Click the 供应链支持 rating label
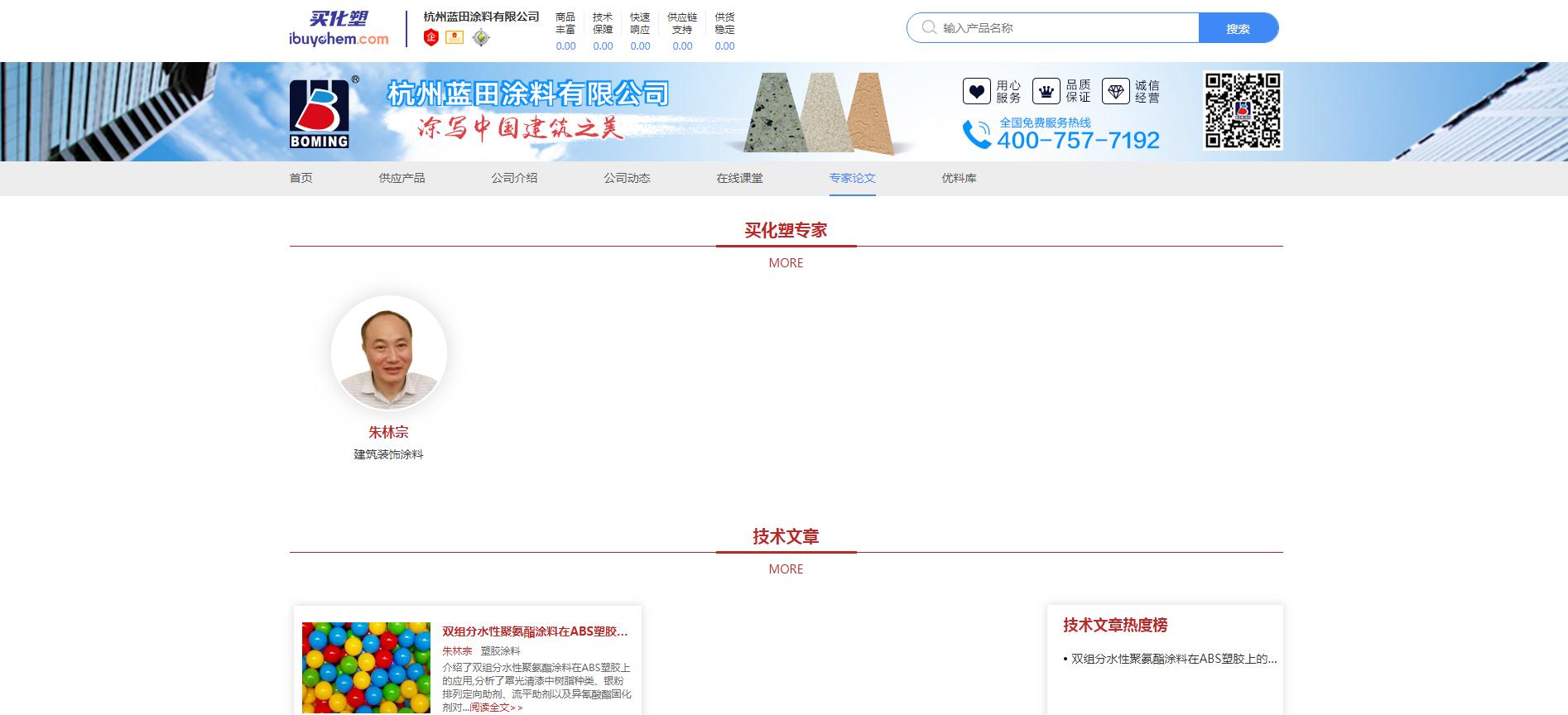The height and width of the screenshot is (715, 1568). [x=682, y=23]
